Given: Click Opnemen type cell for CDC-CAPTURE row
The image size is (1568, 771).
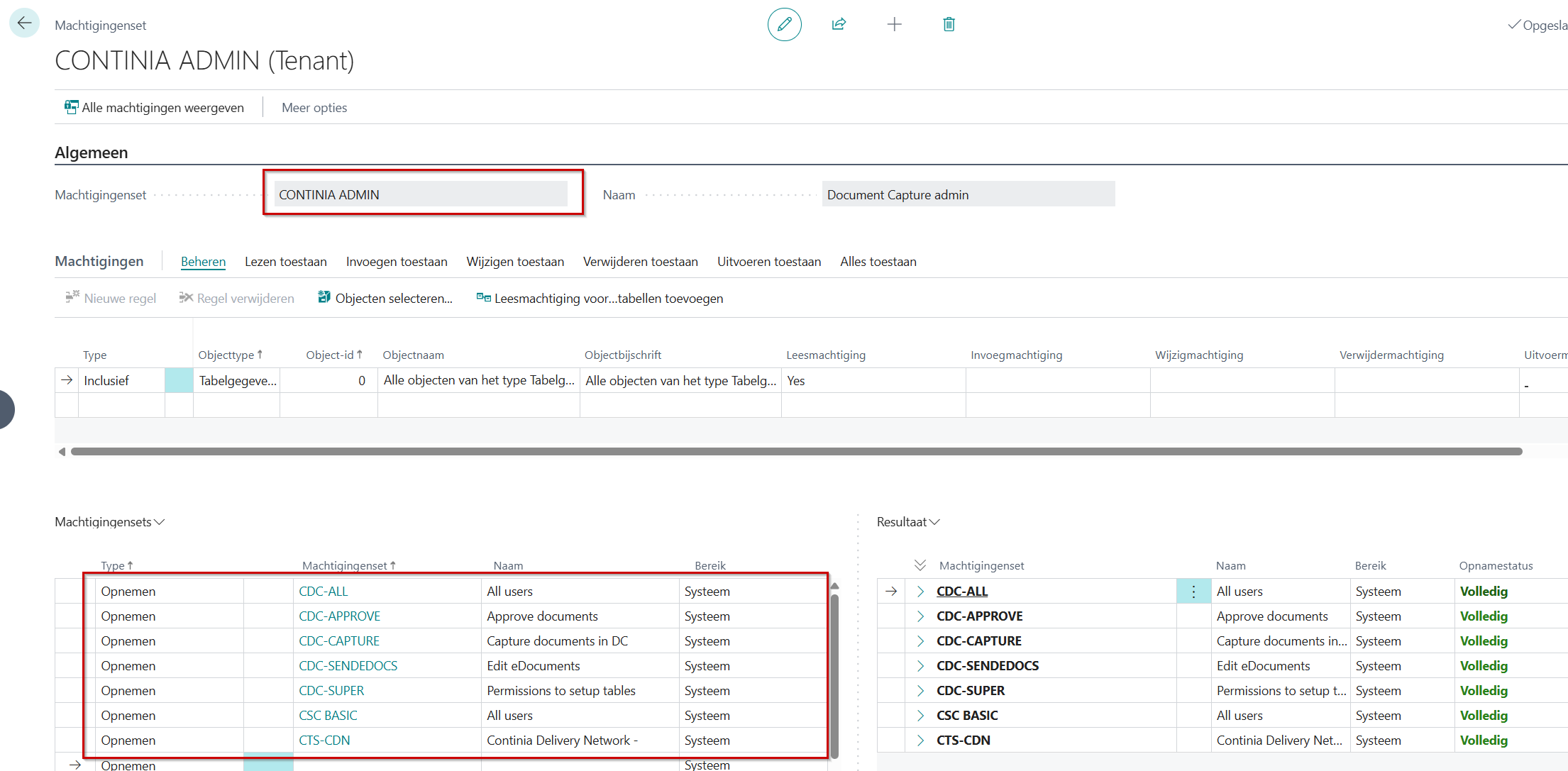Looking at the screenshot, I should pos(170,640).
